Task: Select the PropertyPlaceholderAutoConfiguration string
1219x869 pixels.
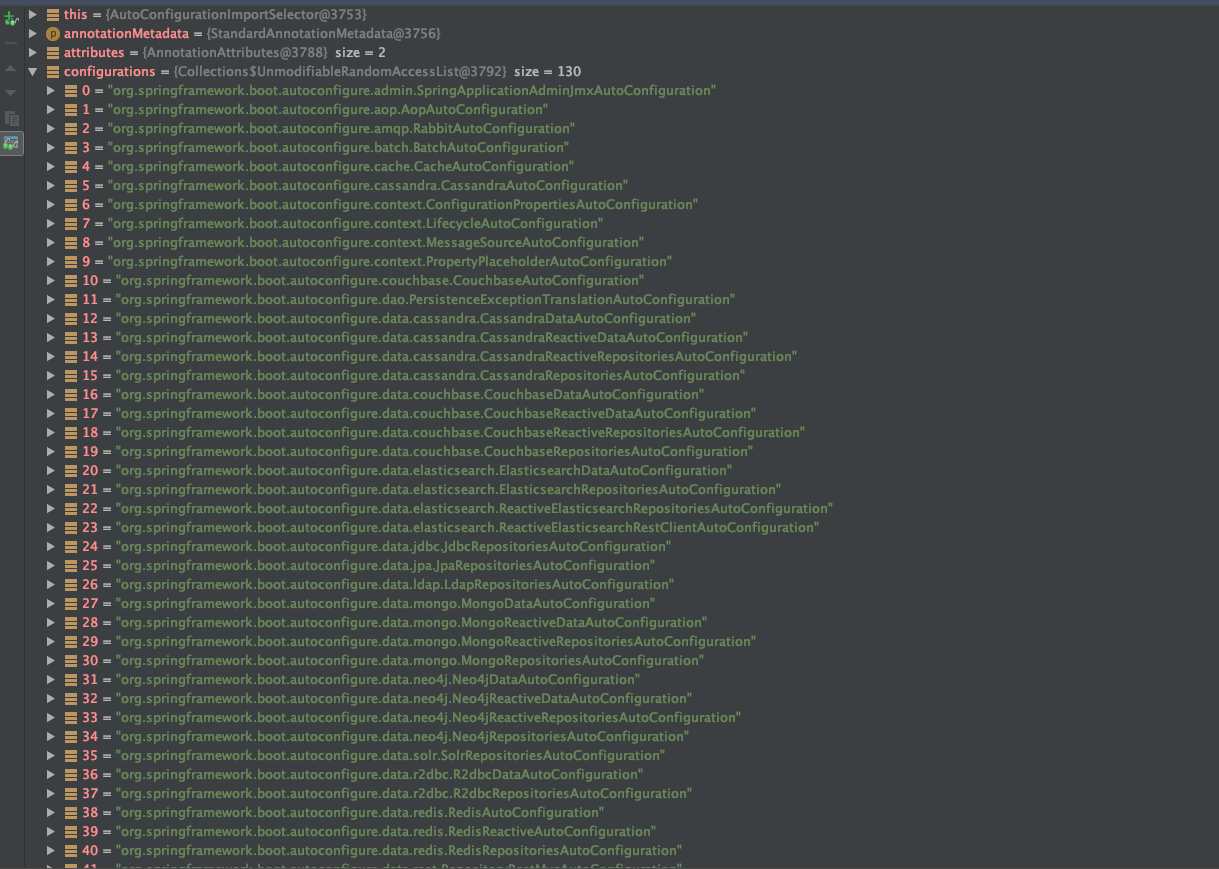Action: click(x=390, y=262)
